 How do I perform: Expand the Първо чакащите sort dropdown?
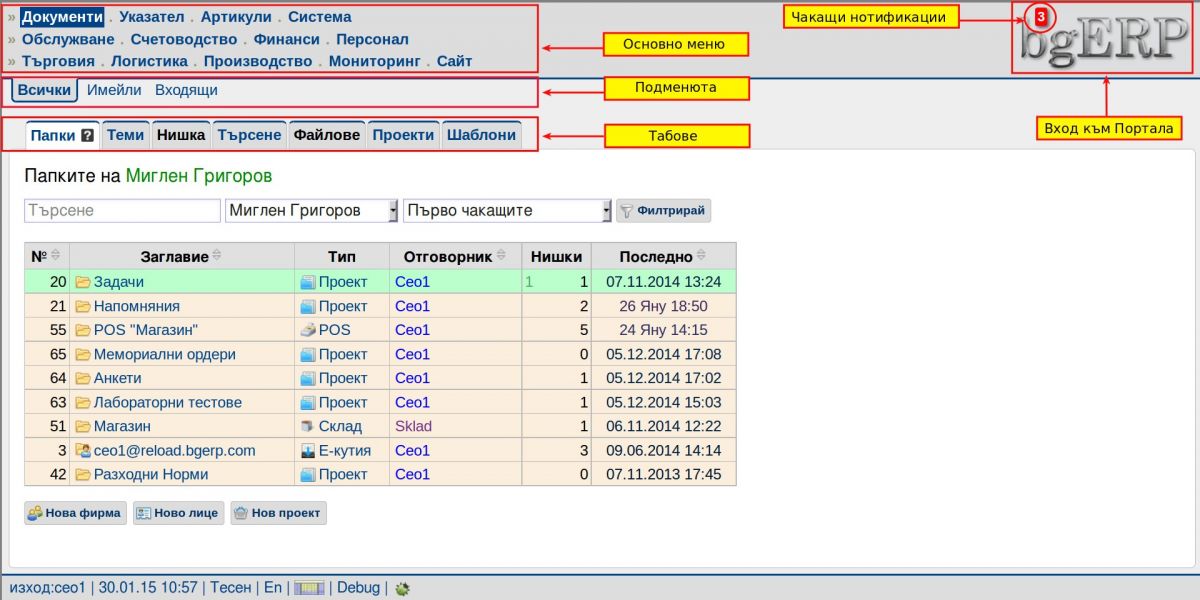point(507,211)
